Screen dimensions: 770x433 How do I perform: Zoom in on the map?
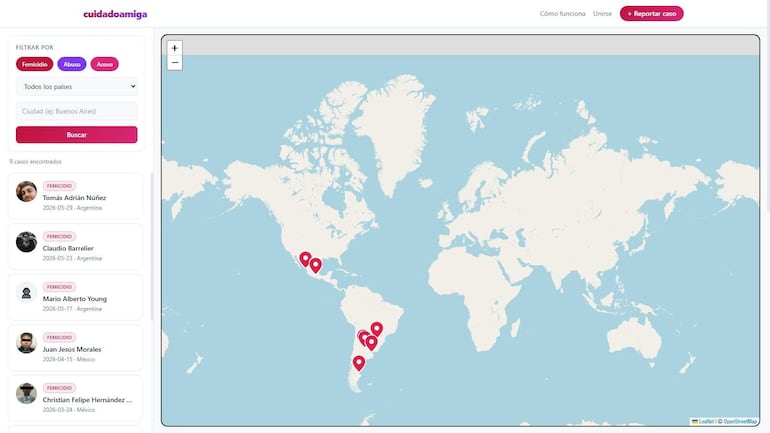point(175,48)
